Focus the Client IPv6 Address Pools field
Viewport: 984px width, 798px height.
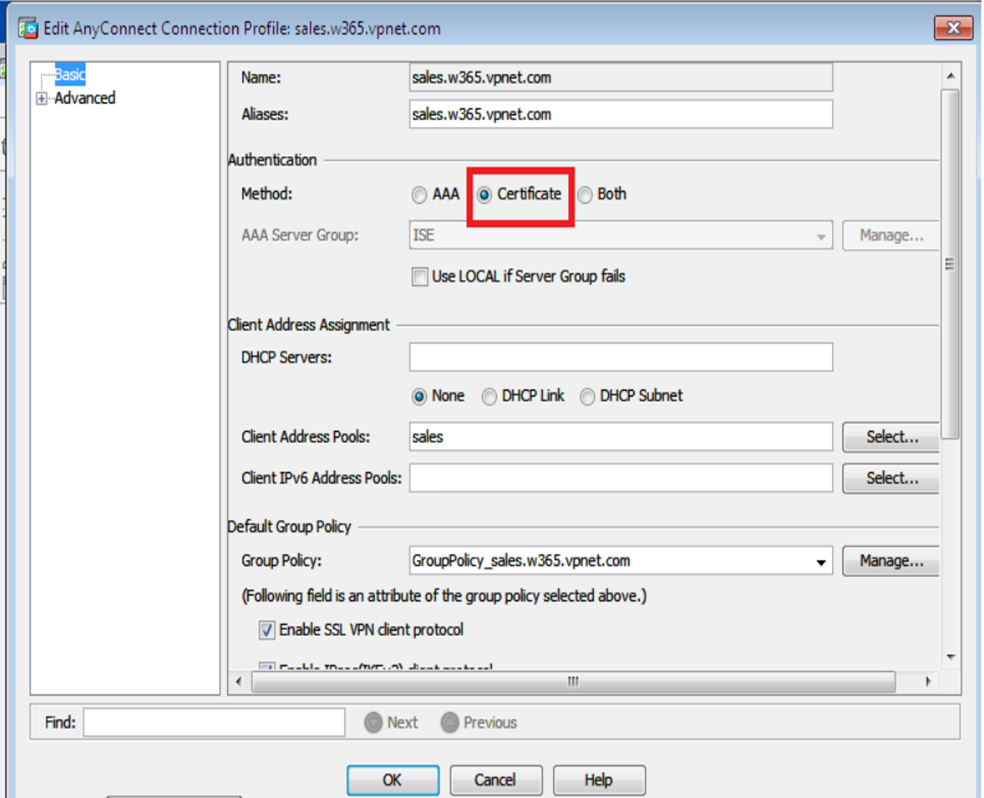tap(621, 478)
